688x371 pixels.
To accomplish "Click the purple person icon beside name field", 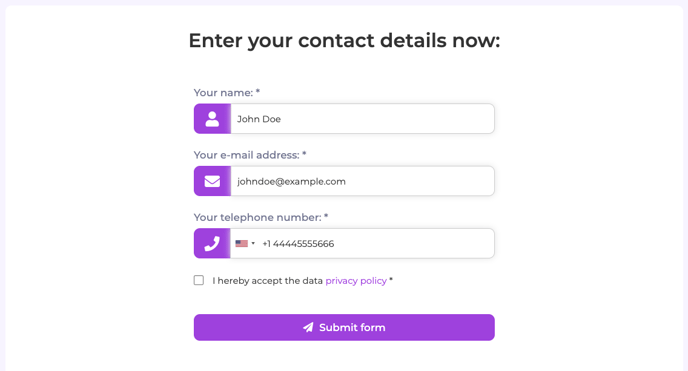I will click(212, 119).
